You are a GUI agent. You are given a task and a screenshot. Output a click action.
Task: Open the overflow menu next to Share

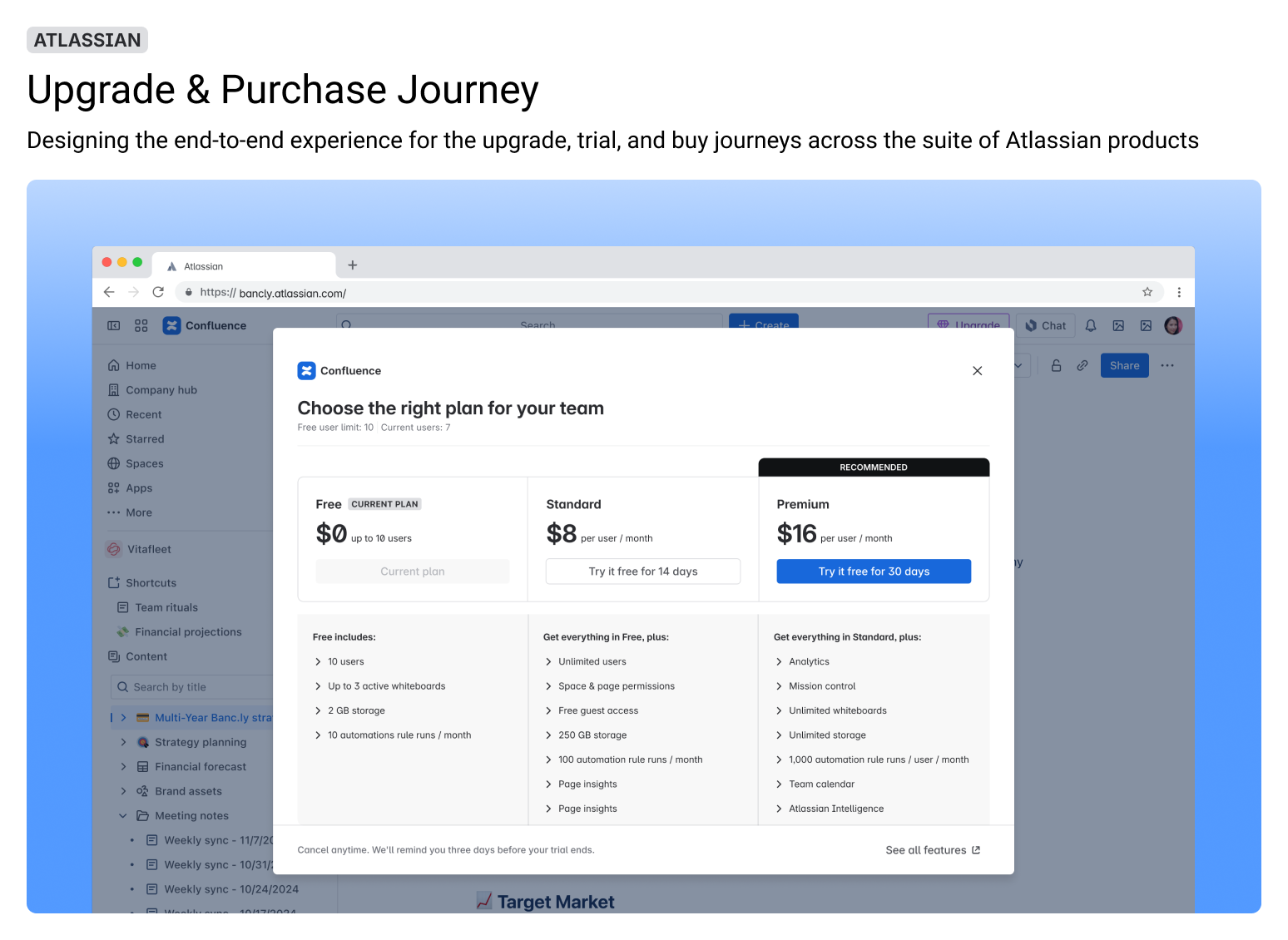(1167, 365)
